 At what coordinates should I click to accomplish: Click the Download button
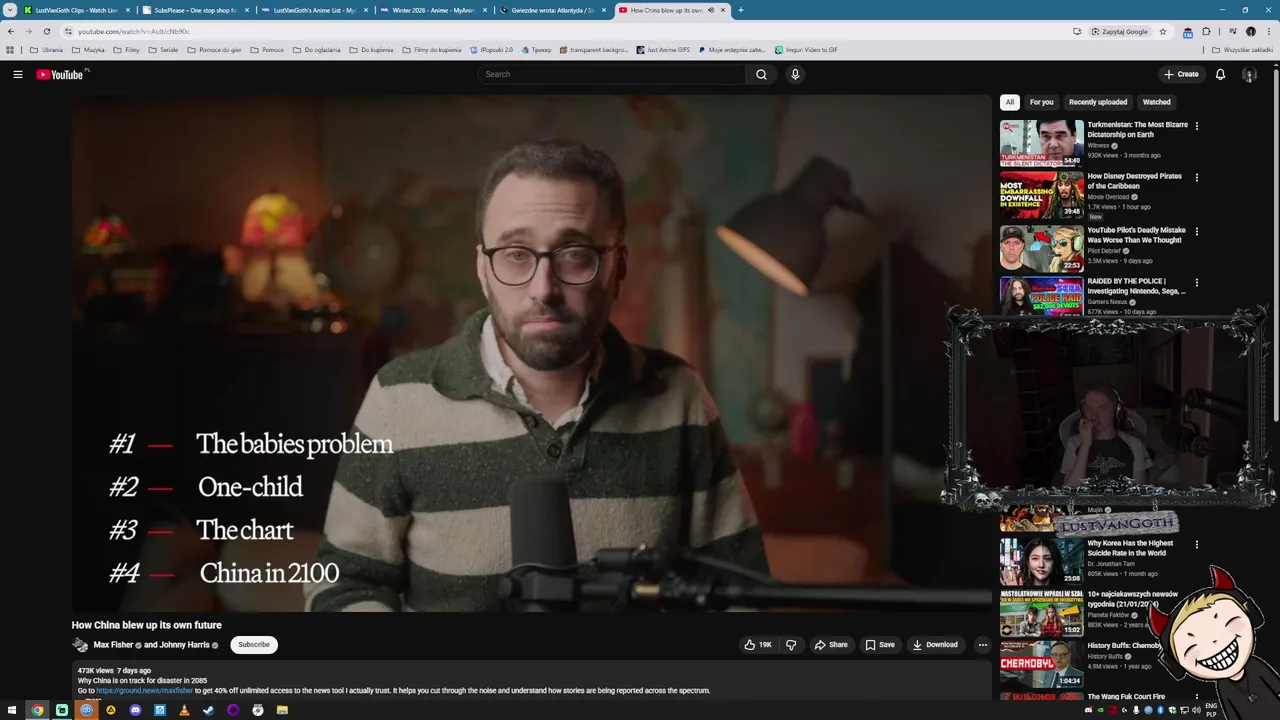point(935,645)
